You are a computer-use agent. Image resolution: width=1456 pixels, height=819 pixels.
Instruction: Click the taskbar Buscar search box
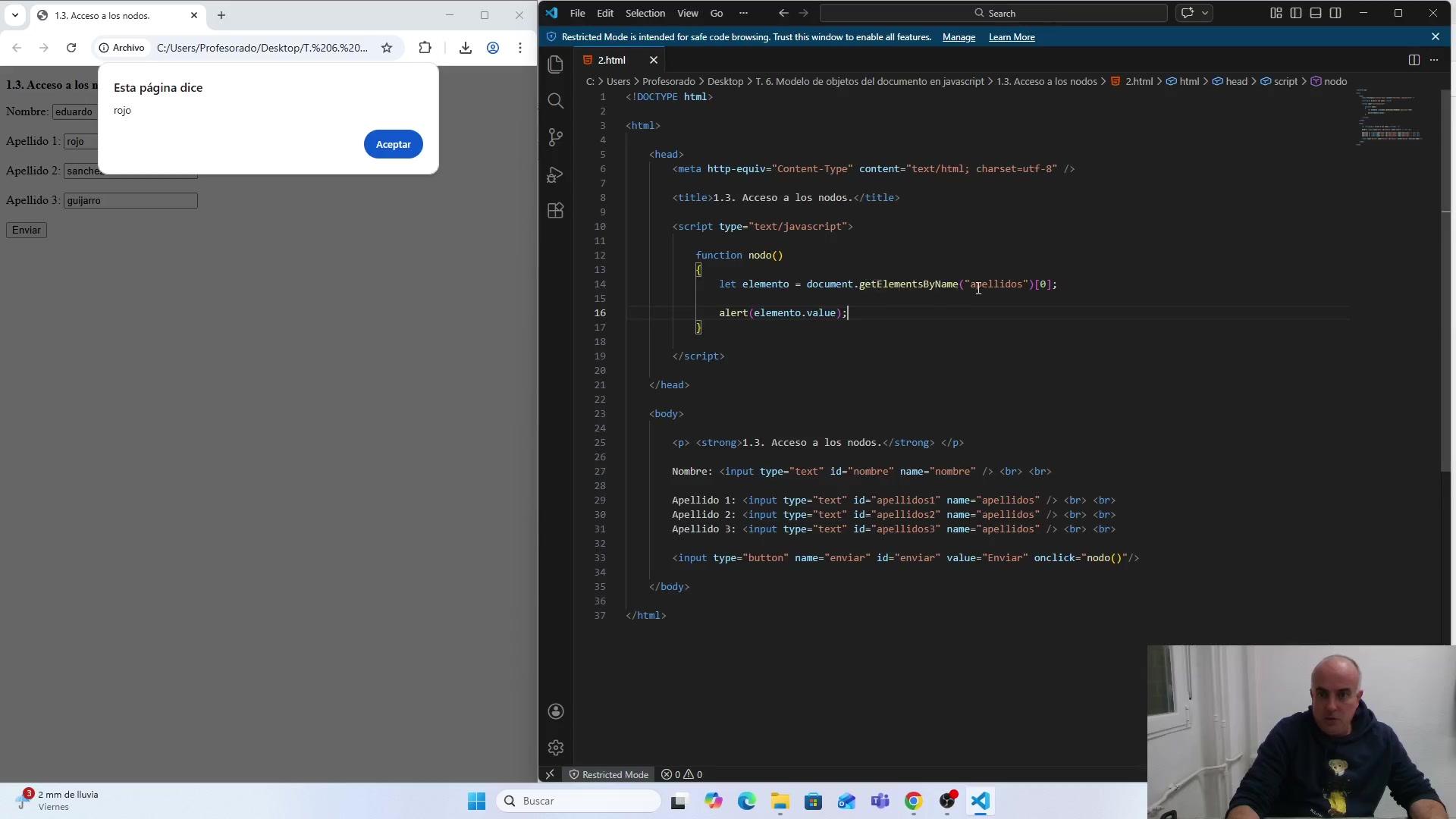pyautogui.click(x=579, y=801)
